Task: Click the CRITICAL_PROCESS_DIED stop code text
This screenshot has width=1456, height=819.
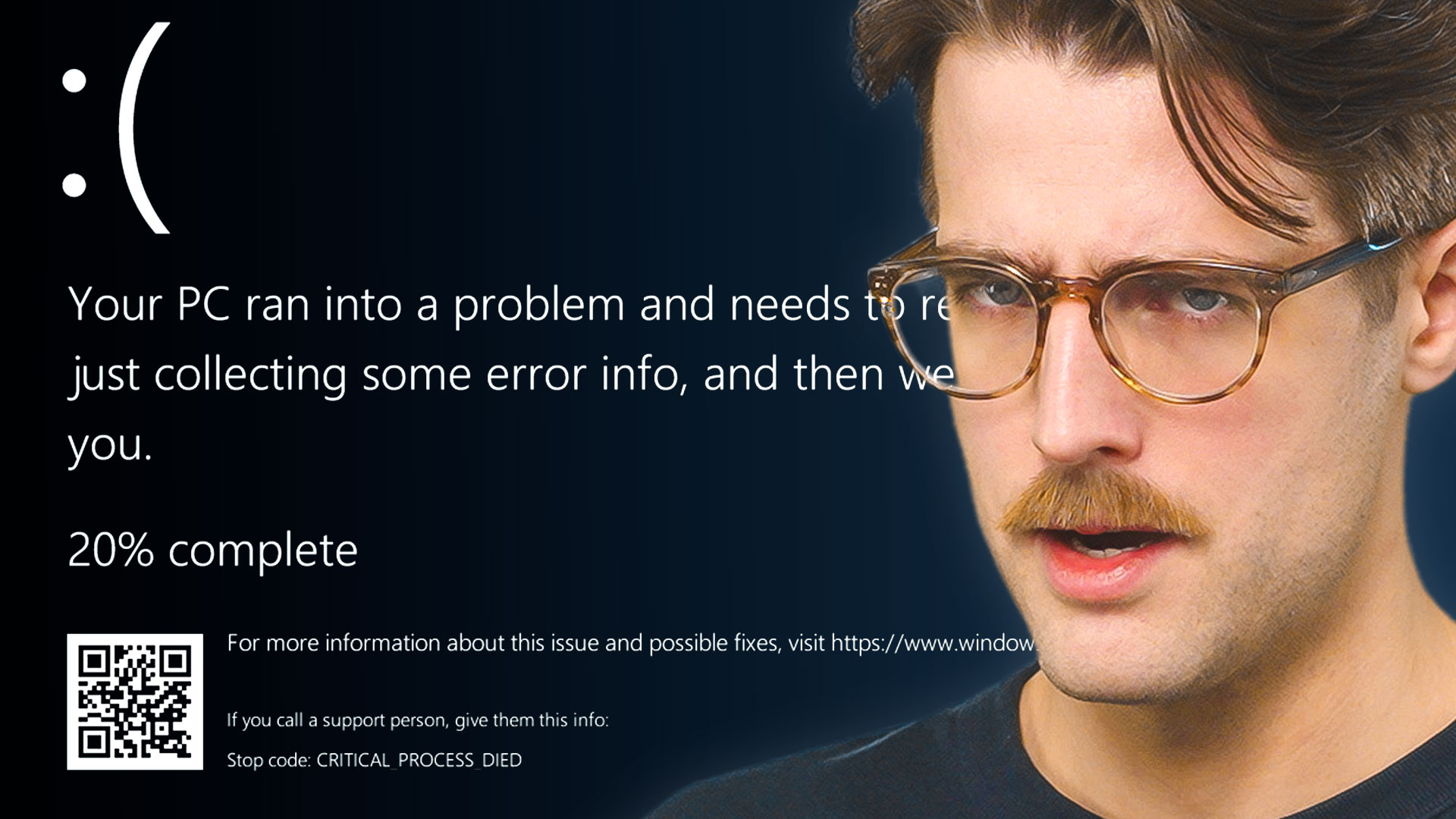Action: 419,760
